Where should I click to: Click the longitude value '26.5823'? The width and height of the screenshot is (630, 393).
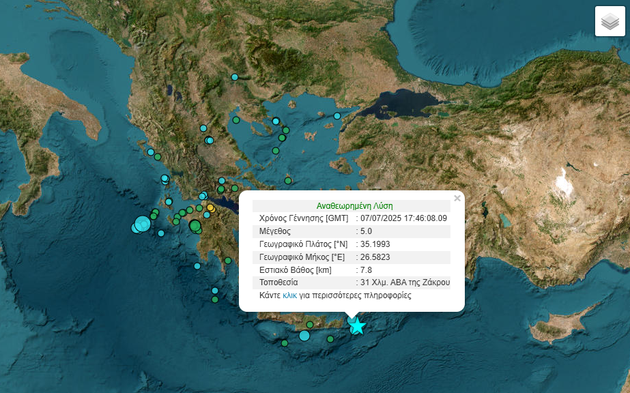pos(375,257)
